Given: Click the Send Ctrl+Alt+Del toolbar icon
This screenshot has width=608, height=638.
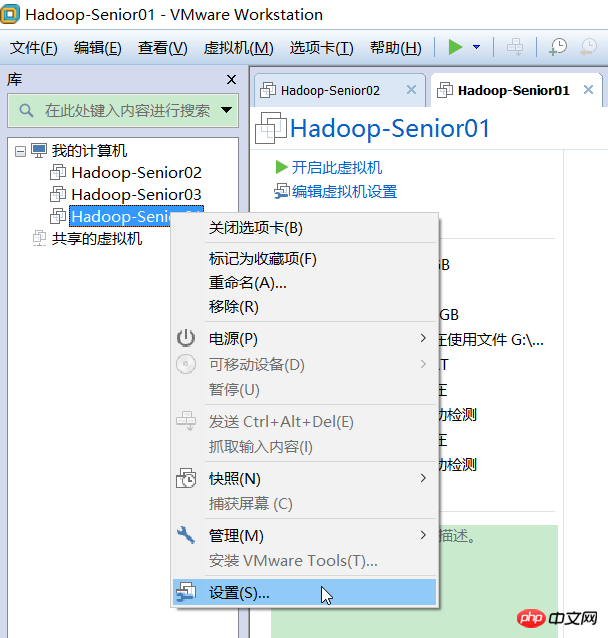Looking at the screenshot, I should [515, 47].
